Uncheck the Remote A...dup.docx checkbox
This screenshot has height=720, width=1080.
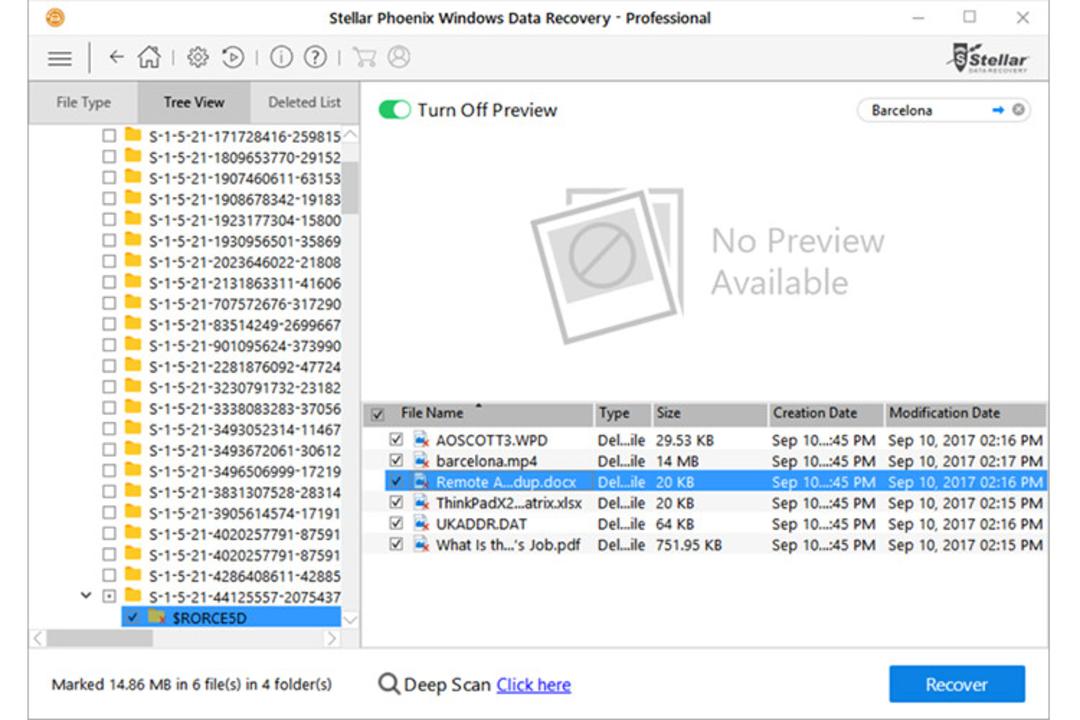point(396,481)
